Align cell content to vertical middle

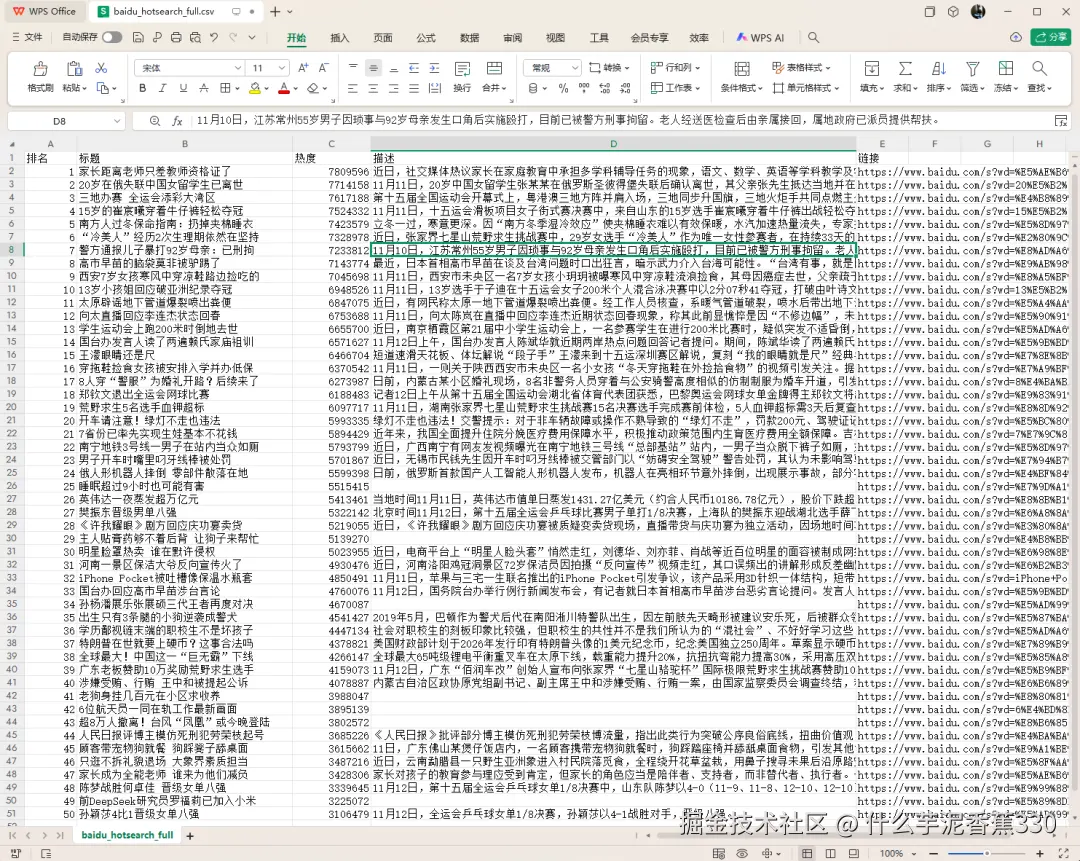coord(373,68)
